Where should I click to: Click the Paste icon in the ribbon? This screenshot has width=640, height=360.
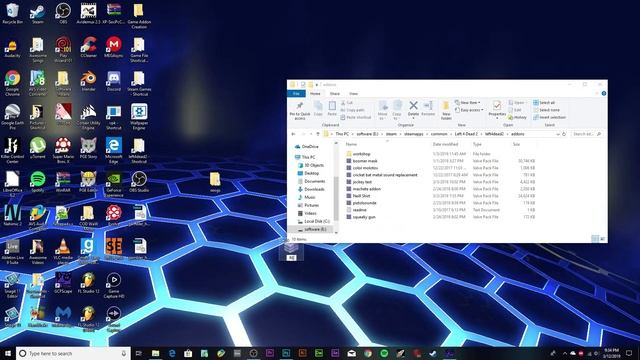(x=332, y=109)
